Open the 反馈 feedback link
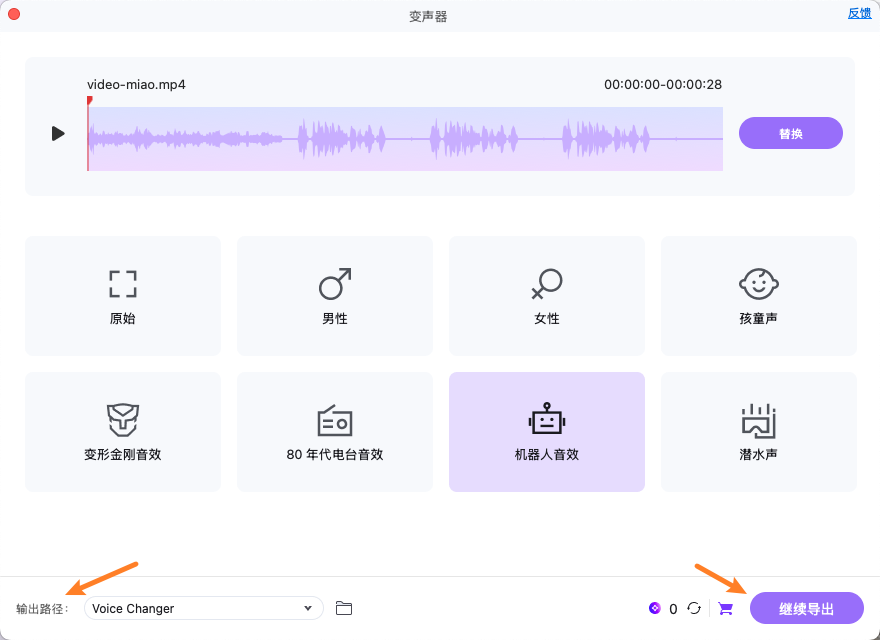 click(859, 13)
